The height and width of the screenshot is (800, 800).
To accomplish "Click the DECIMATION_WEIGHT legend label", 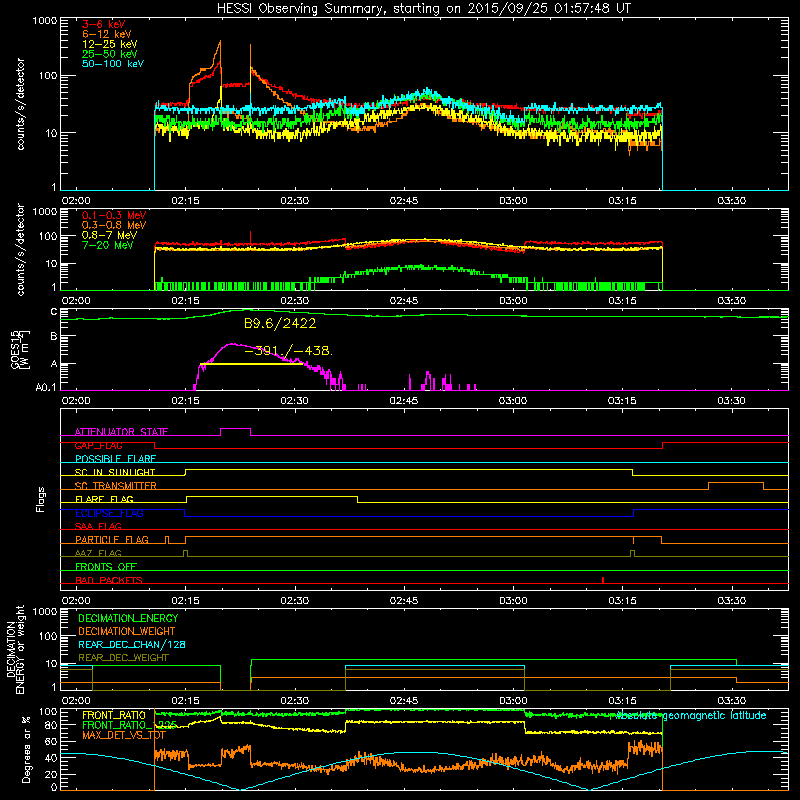I will pyautogui.click(x=127, y=631).
